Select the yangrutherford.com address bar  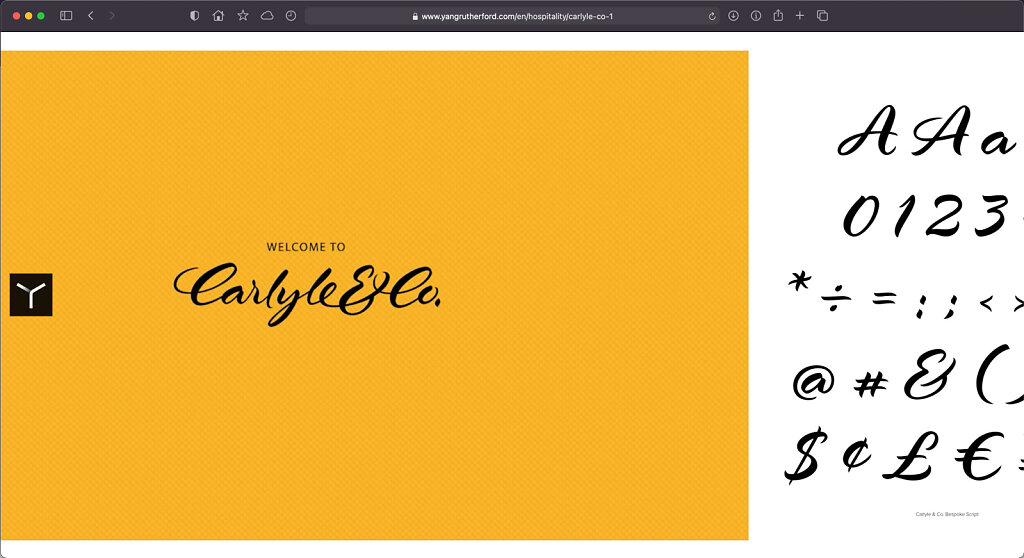(x=512, y=16)
